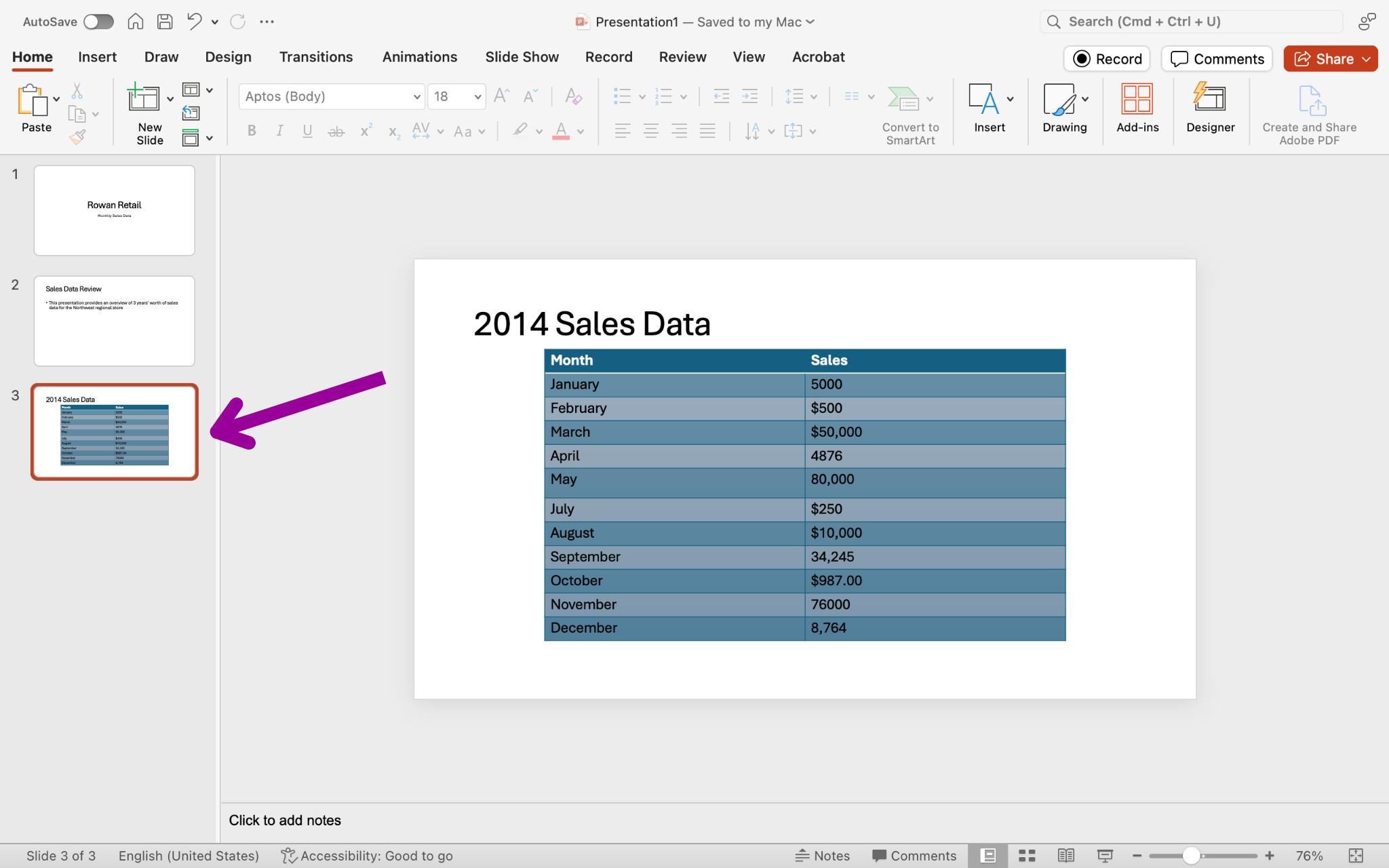Click Align Left icon
Image resolution: width=1389 pixels, height=868 pixels.
click(x=623, y=131)
